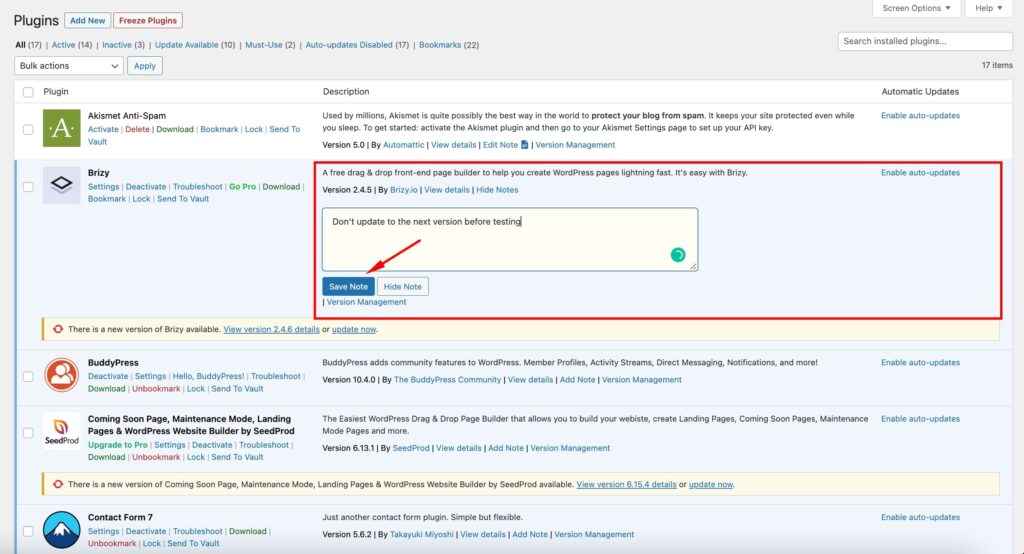Open the Bulk actions dropdown
This screenshot has width=1024, height=554.
[x=69, y=65]
